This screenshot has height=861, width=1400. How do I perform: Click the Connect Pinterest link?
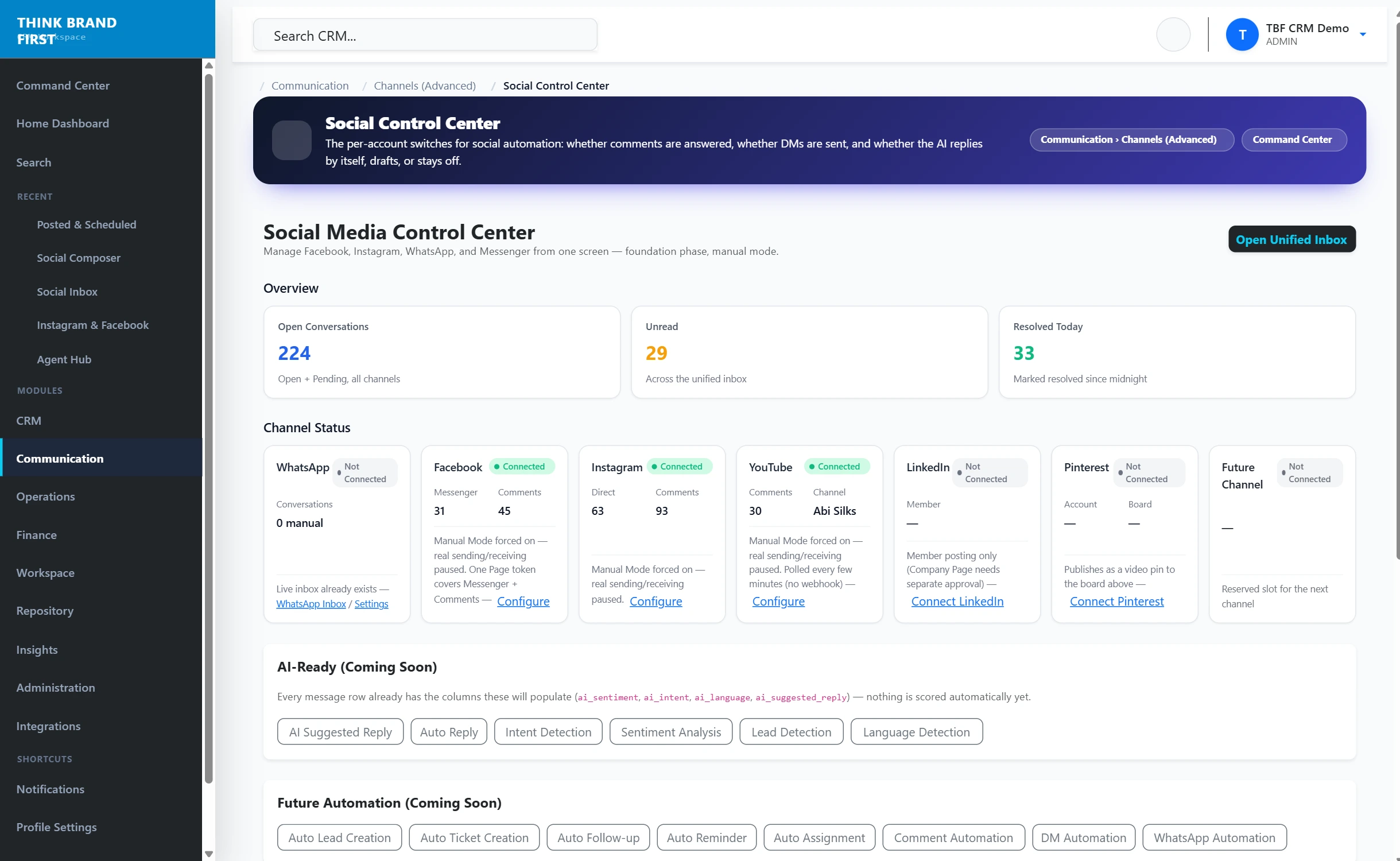pyautogui.click(x=1116, y=601)
